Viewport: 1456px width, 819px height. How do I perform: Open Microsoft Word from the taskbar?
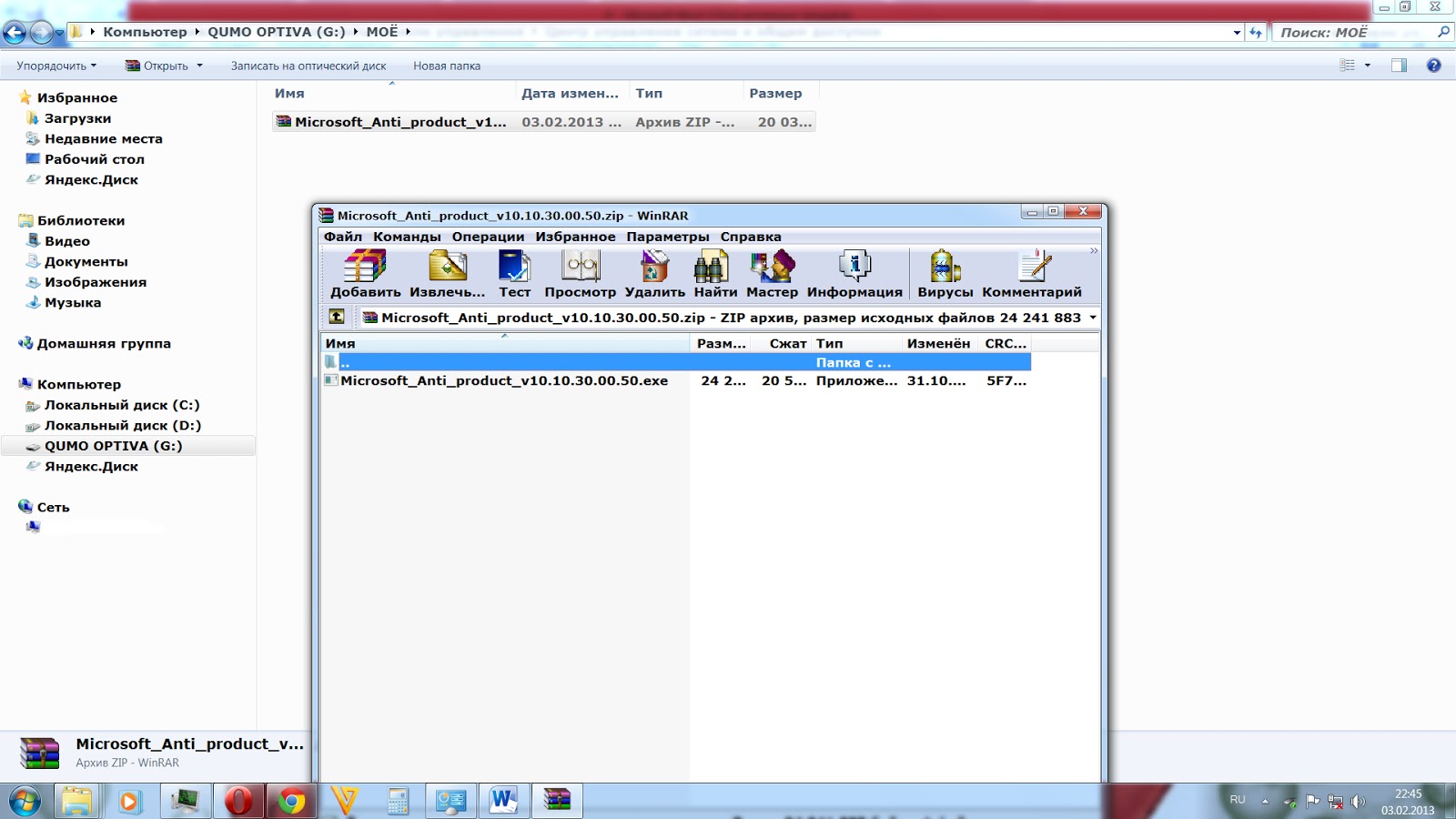[503, 801]
